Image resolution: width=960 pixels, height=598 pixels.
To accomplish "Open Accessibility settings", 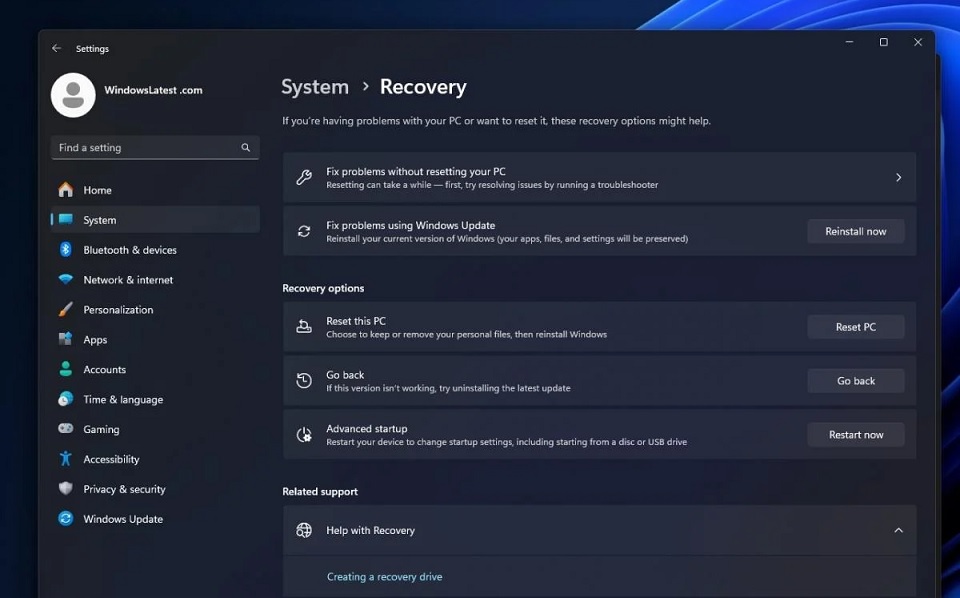I will click(155, 459).
